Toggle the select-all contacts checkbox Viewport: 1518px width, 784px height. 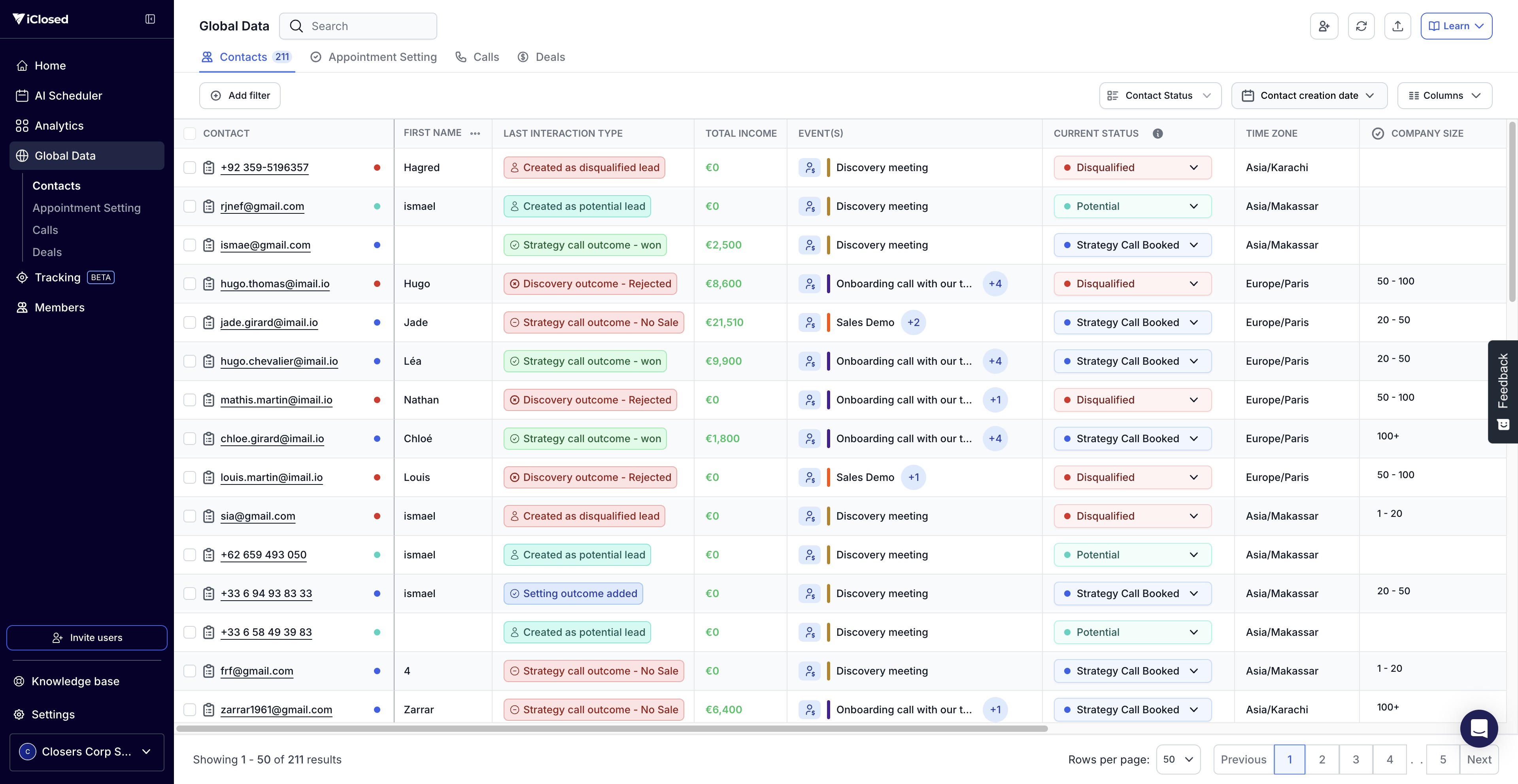pos(190,134)
